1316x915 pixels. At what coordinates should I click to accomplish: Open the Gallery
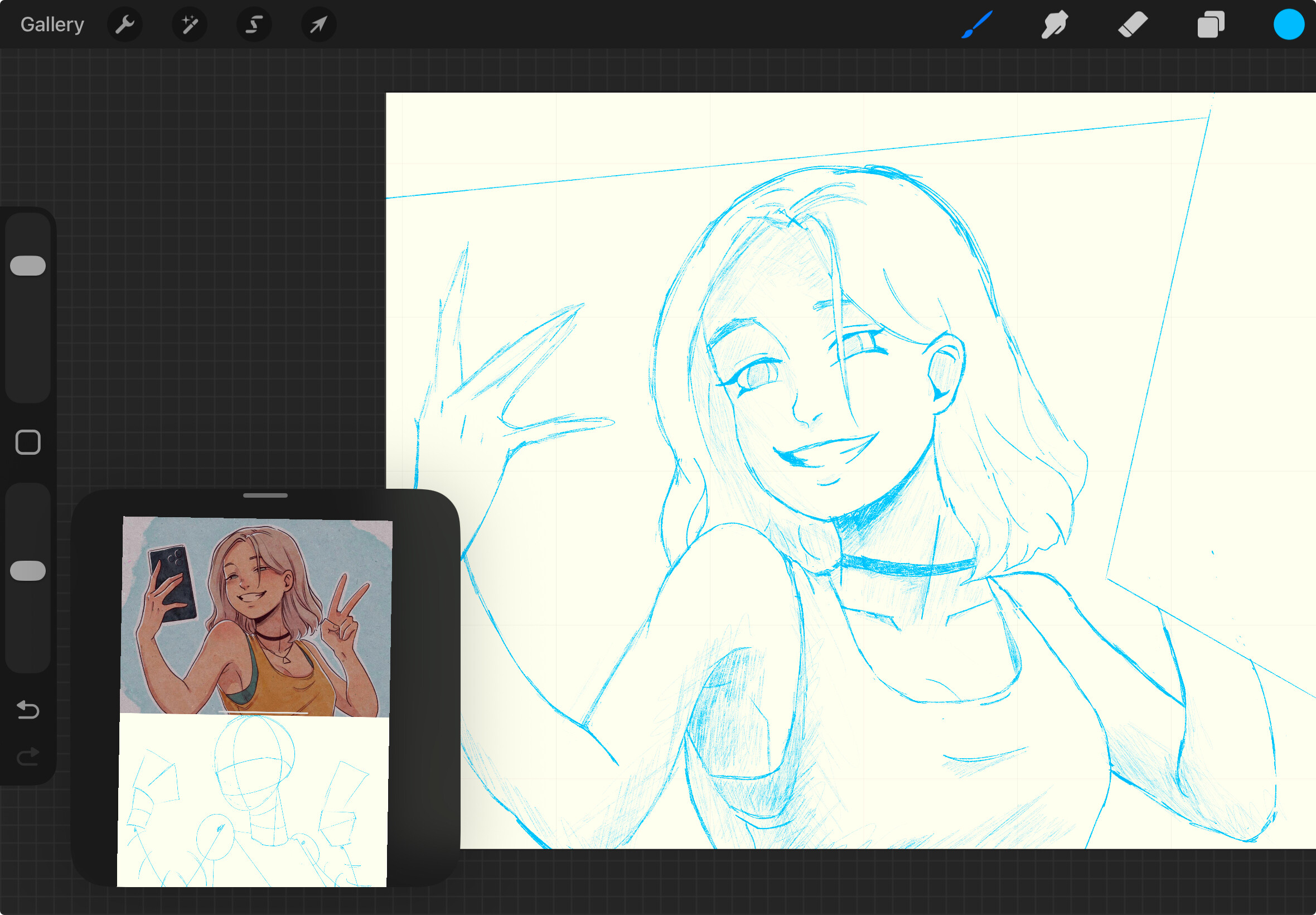[52, 25]
